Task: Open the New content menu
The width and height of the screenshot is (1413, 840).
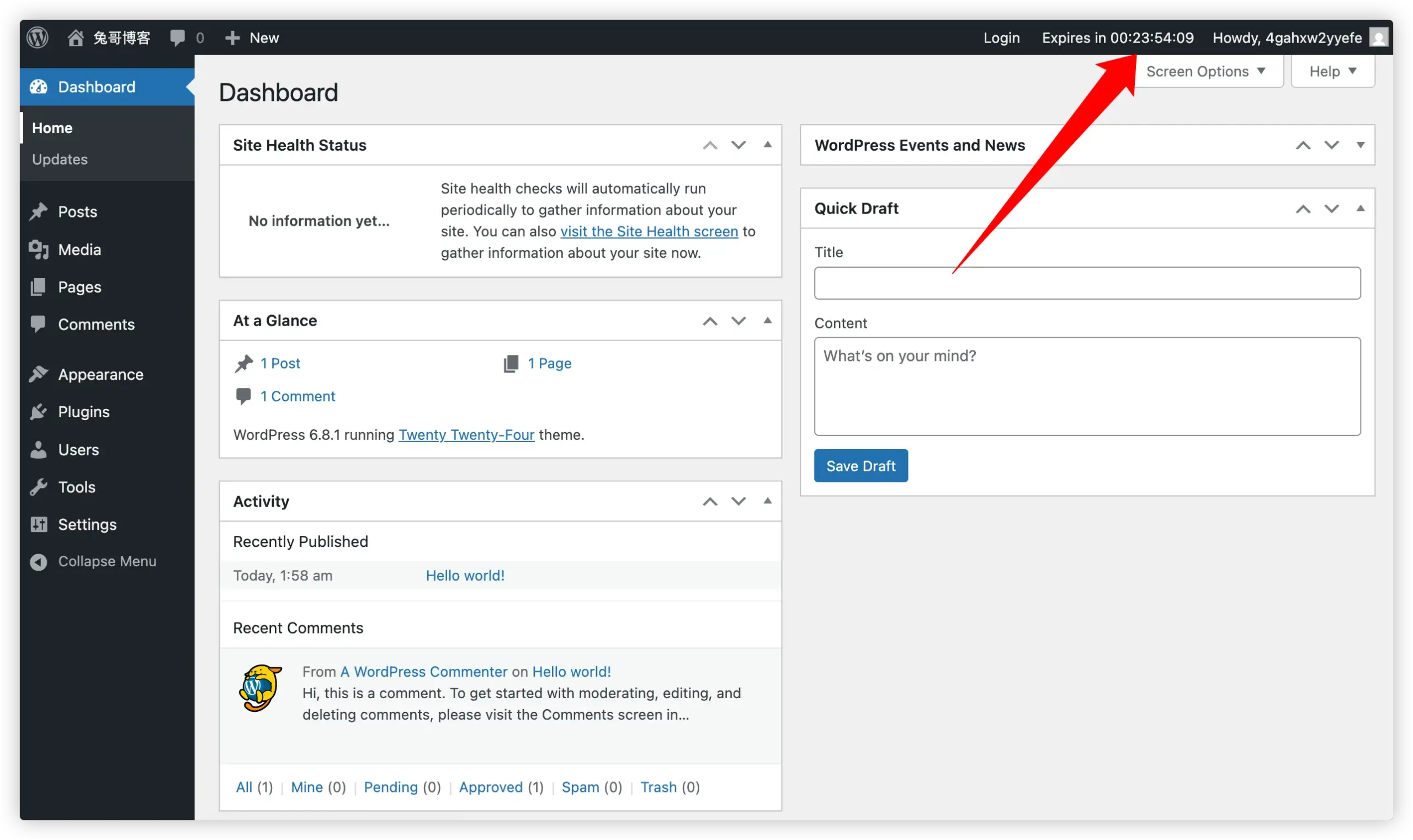Action: pyautogui.click(x=252, y=38)
